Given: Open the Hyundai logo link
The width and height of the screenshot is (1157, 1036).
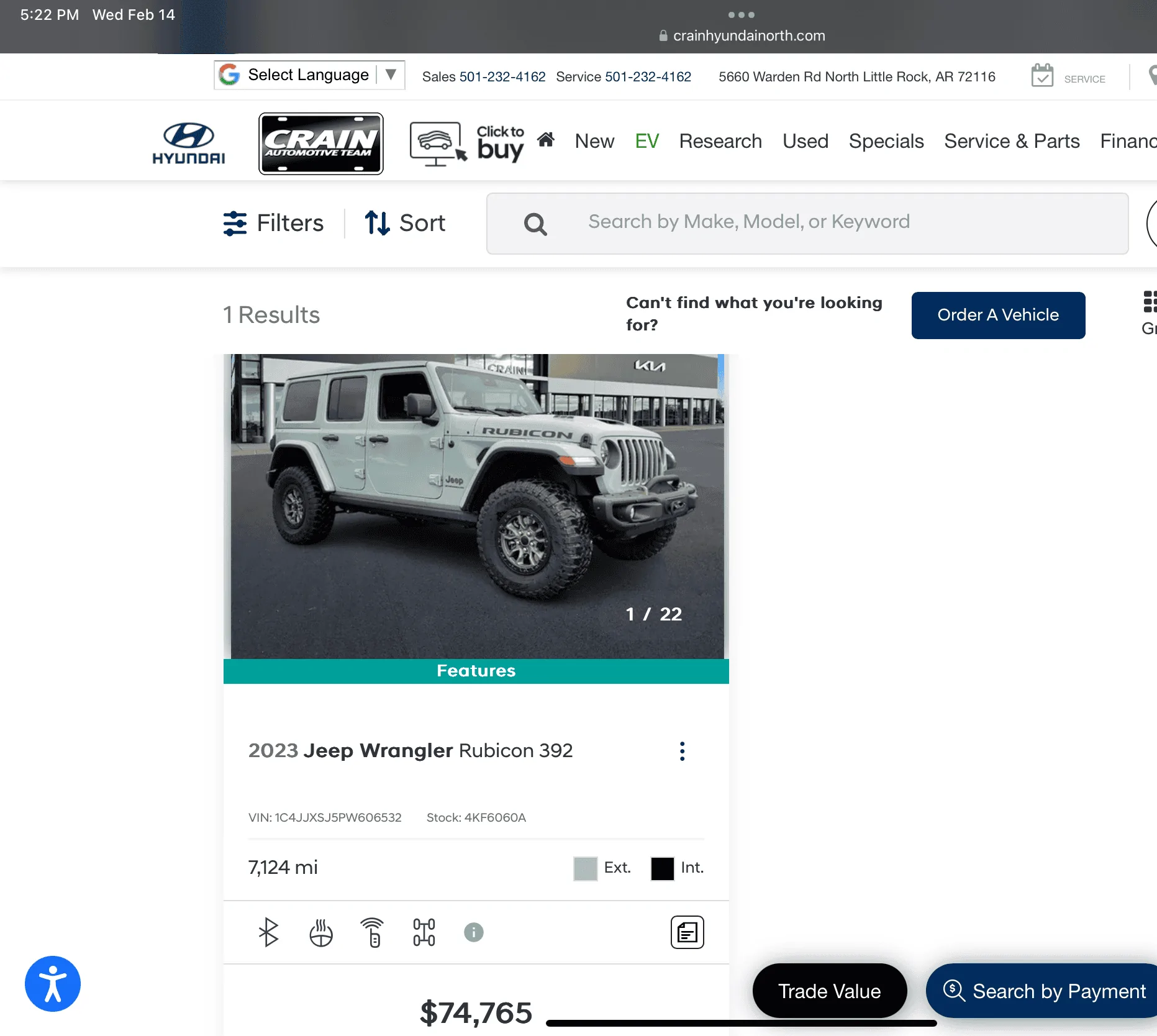Looking at the screenshot, I should tap(189, 143).
